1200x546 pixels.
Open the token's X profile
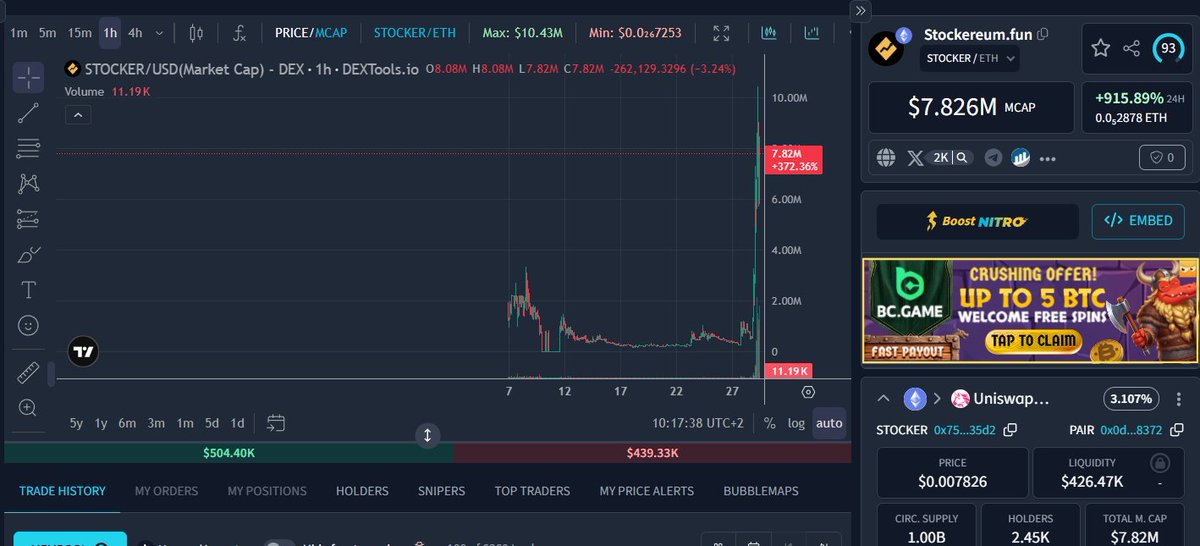(x=916, y=157)
